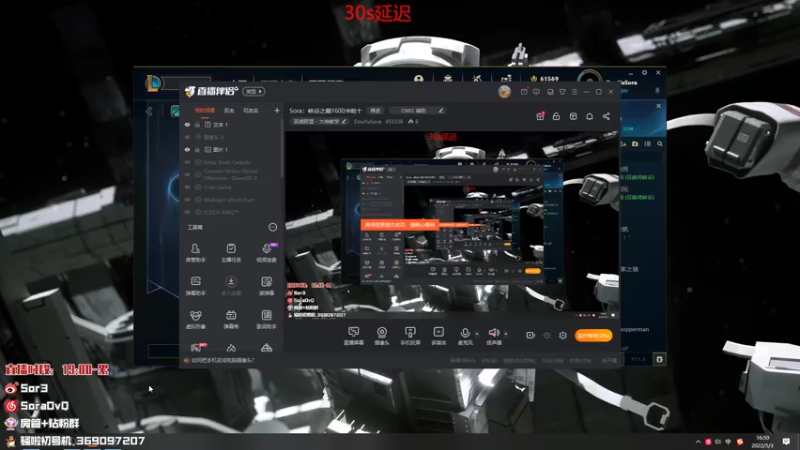Image resolution: width=800 pixels, height=450 pixels.
Task: Show hidden tray icons chevron
Action: 698,441
